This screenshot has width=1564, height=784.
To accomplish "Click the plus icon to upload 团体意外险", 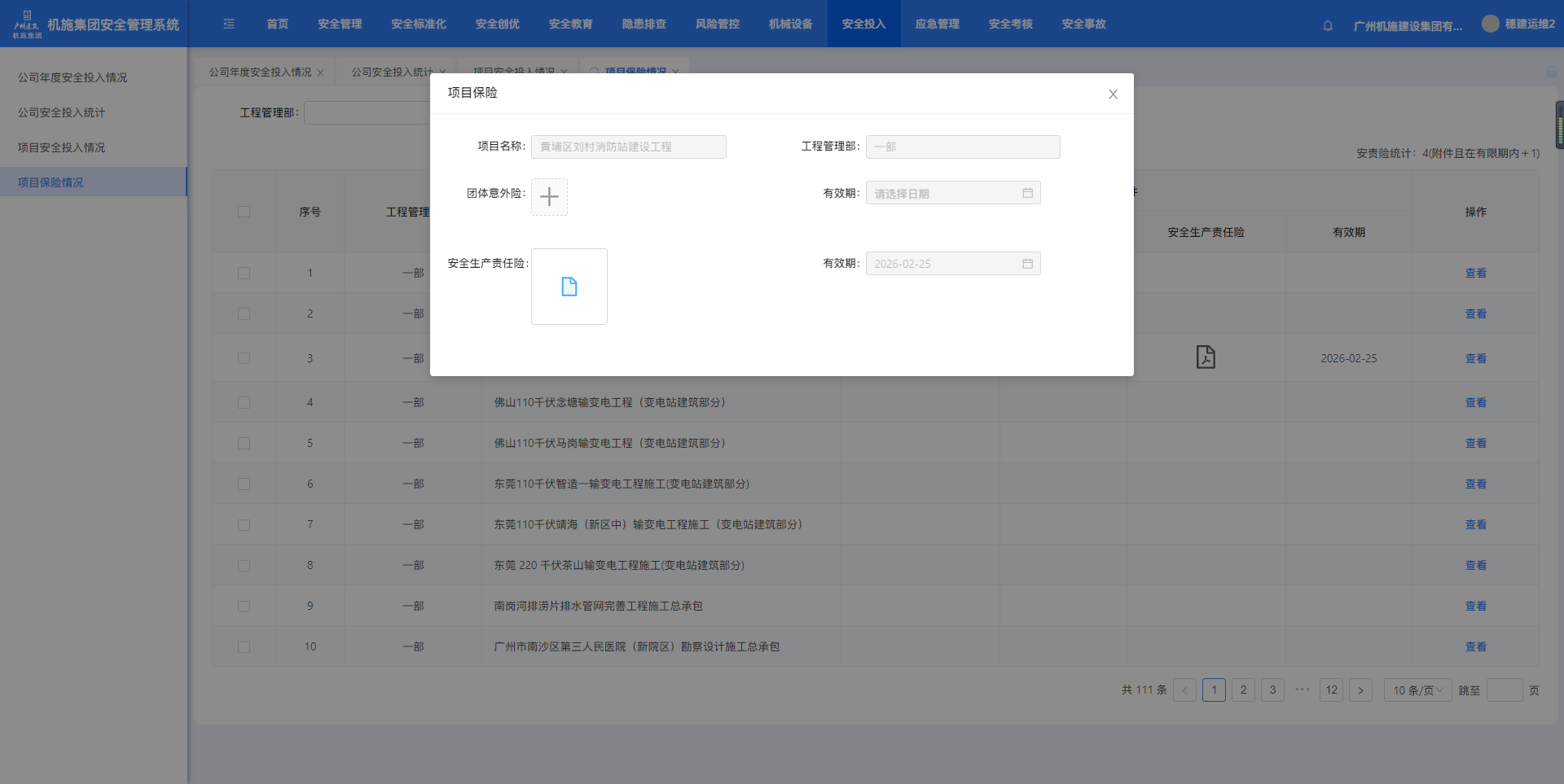I will (549, 197).
